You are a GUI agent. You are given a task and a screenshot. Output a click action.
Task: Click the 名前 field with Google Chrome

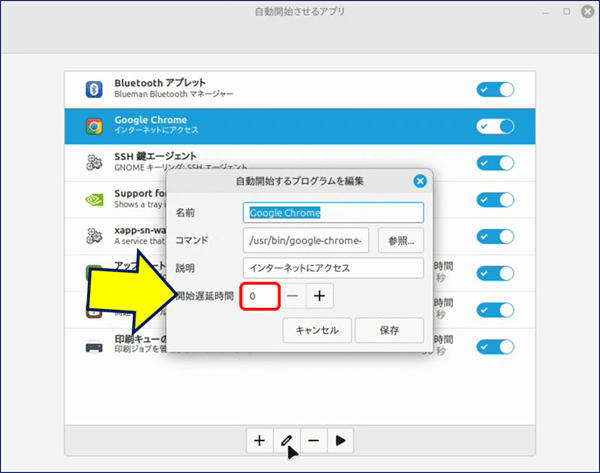[x=333, y=212]
